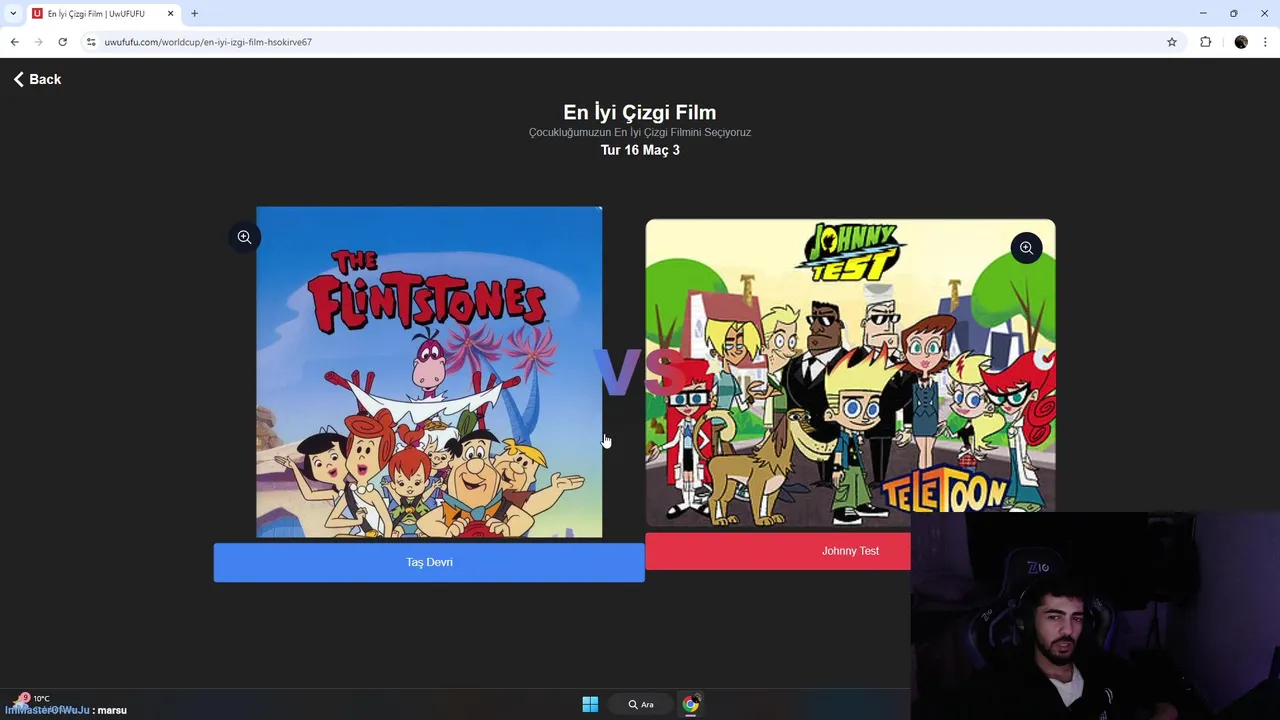Bookmark this page with the star icon
Viewport: 1280px width, 720px height.
1172,42
